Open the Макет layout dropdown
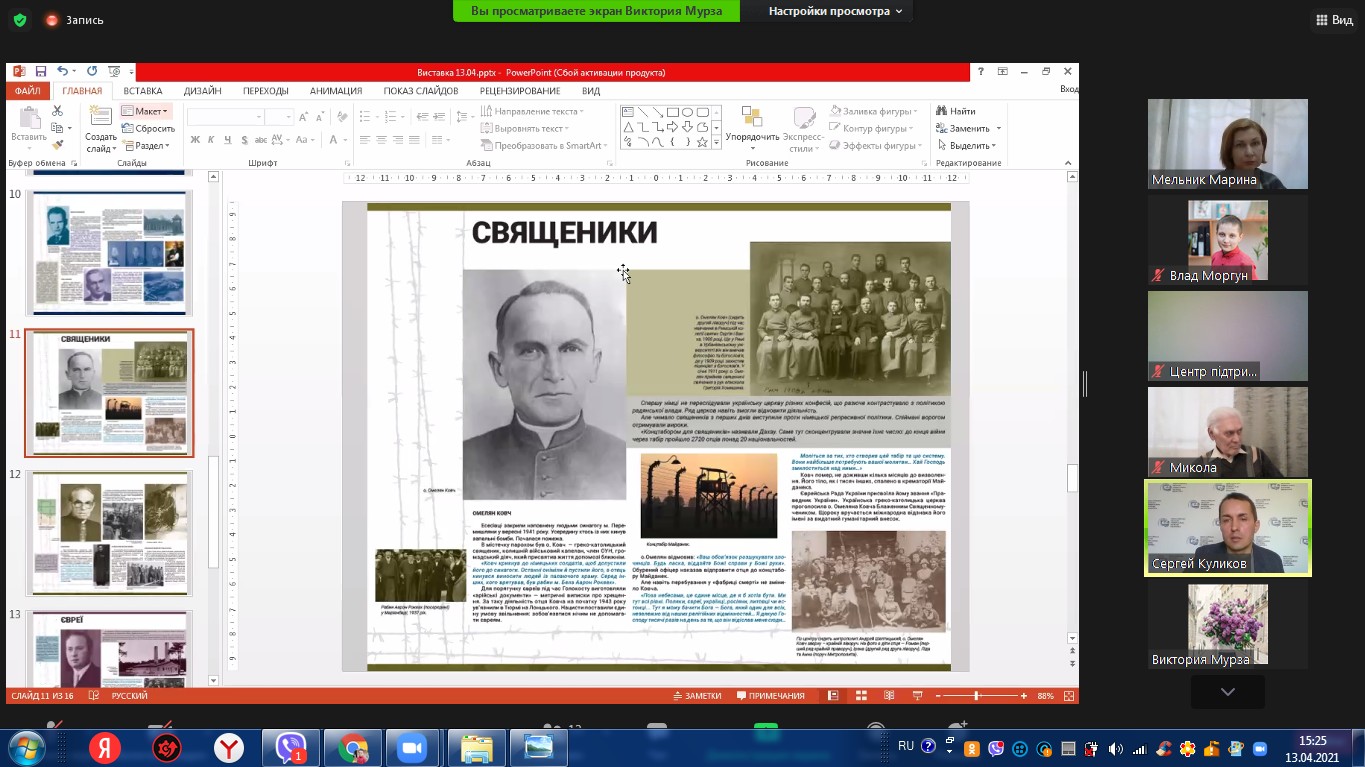The height and width of the screenshot is (767, 1365). tap(146, 111)
